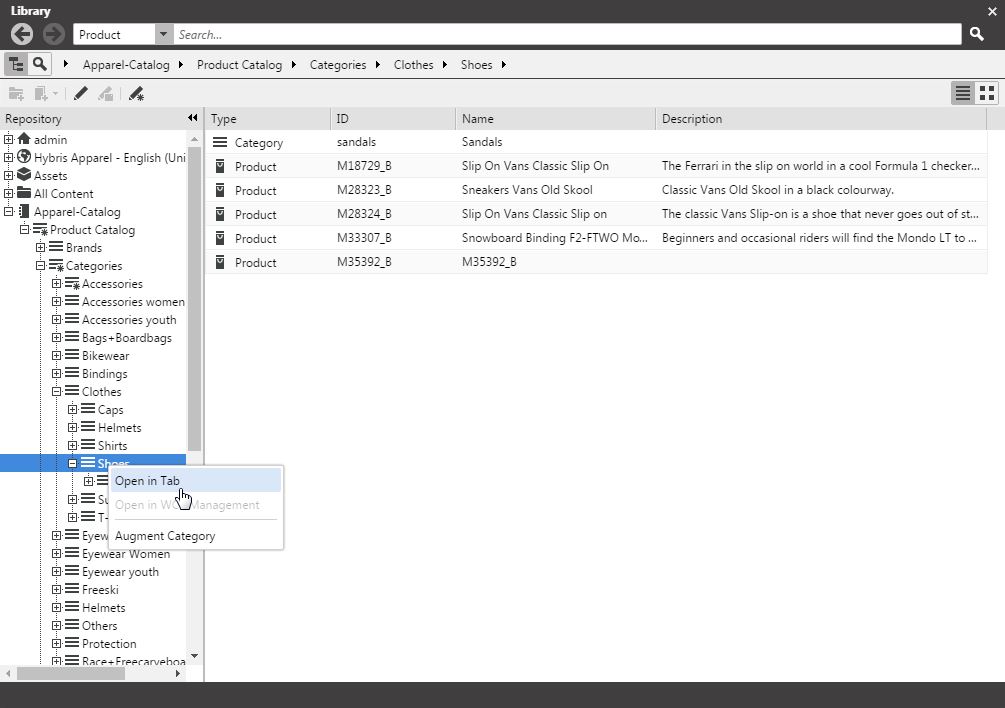Expand the Brands tree node
This screenshot has height=708, width=1005.
(x=41, y=247)
